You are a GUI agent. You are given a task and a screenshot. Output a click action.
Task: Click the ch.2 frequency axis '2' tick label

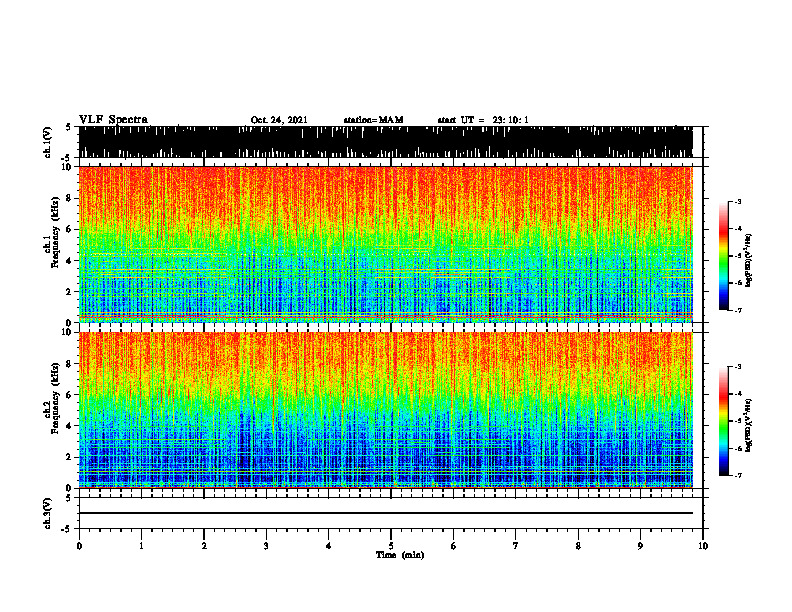click(69, 457)
